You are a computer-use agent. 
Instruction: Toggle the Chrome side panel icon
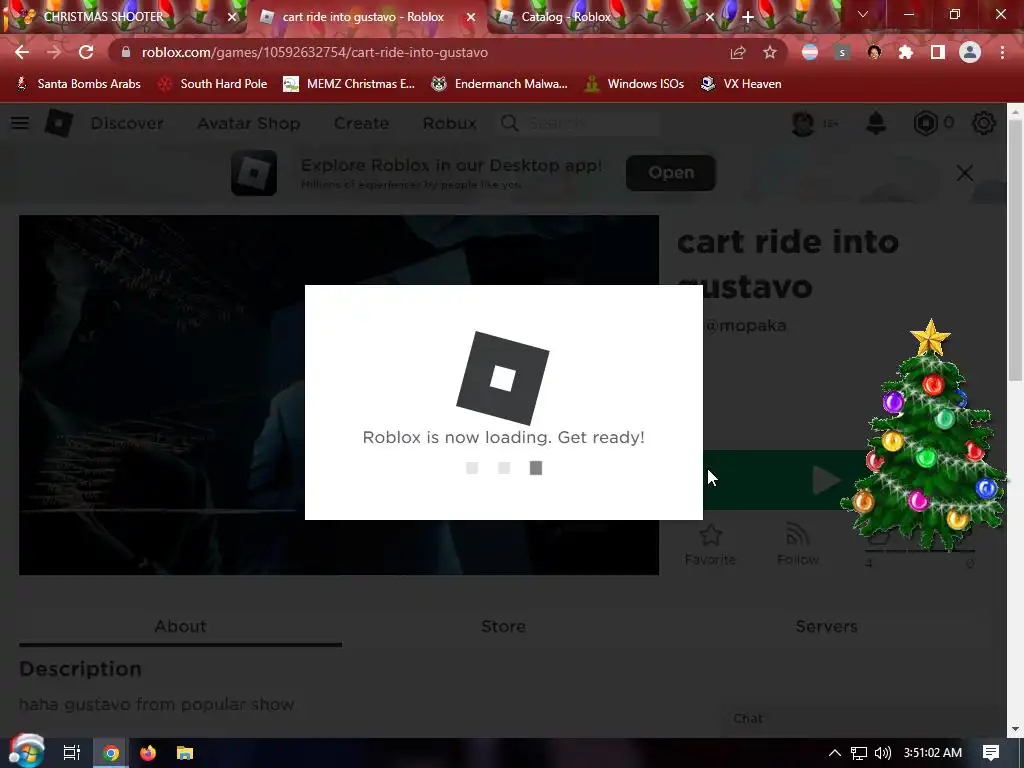point(938,52)
